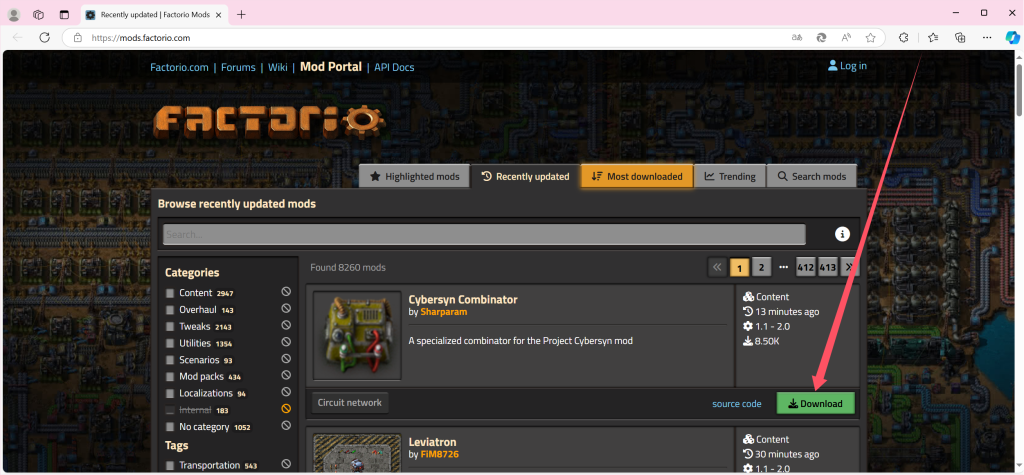Open the tab actions menu icon
This screenshot has height=475, width=1024.
64,14
